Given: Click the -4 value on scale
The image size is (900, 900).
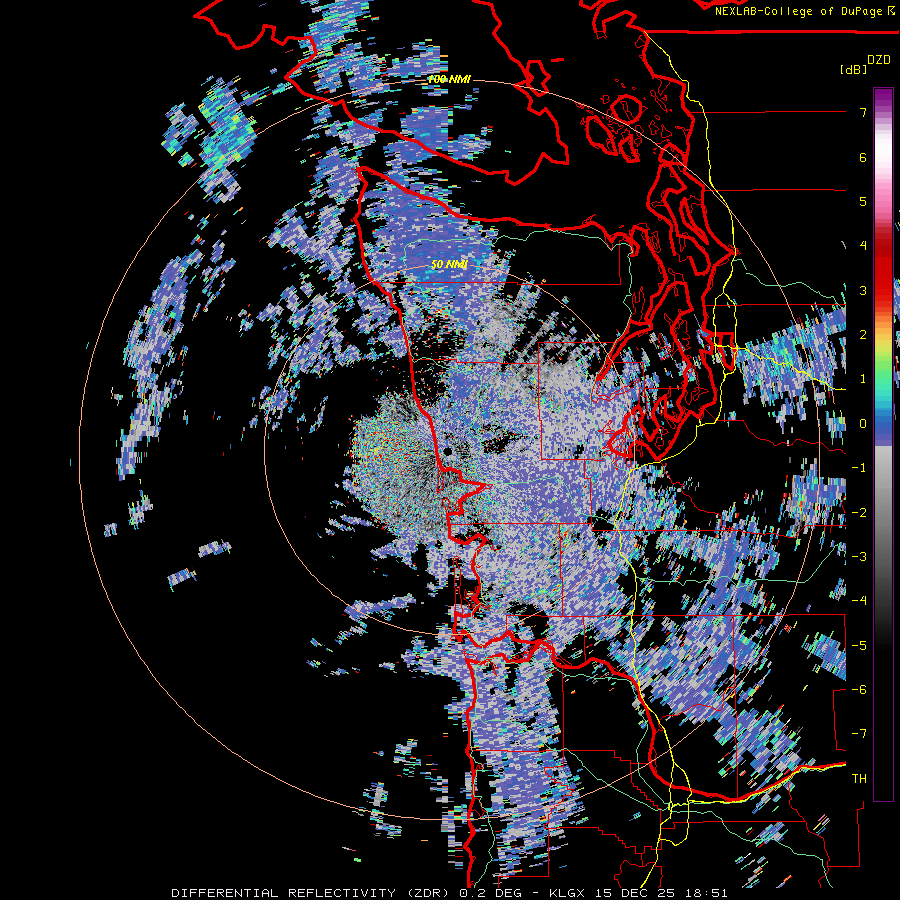Looking at the screenshot, I should 859,601.
